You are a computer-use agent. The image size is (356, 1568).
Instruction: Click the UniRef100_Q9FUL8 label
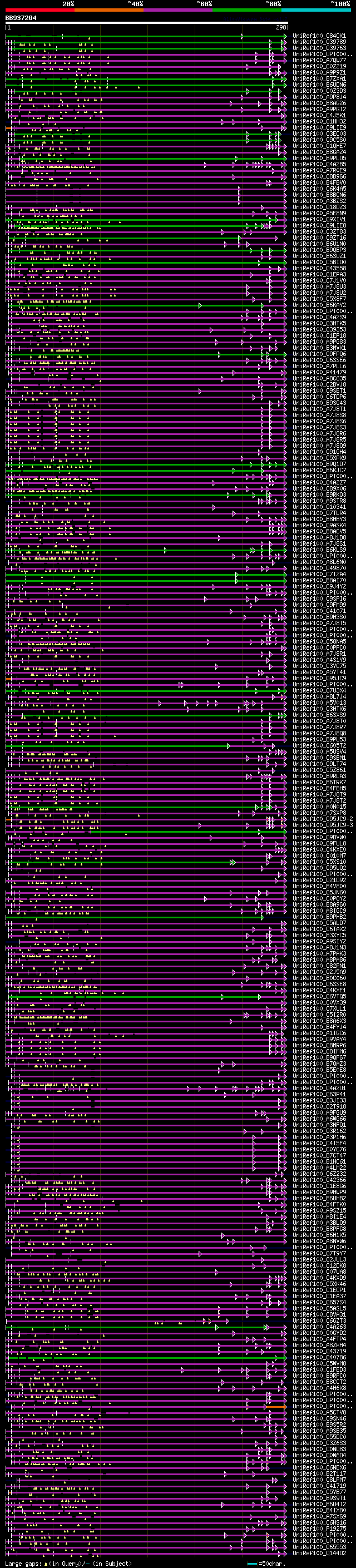[x=319, y=843]
